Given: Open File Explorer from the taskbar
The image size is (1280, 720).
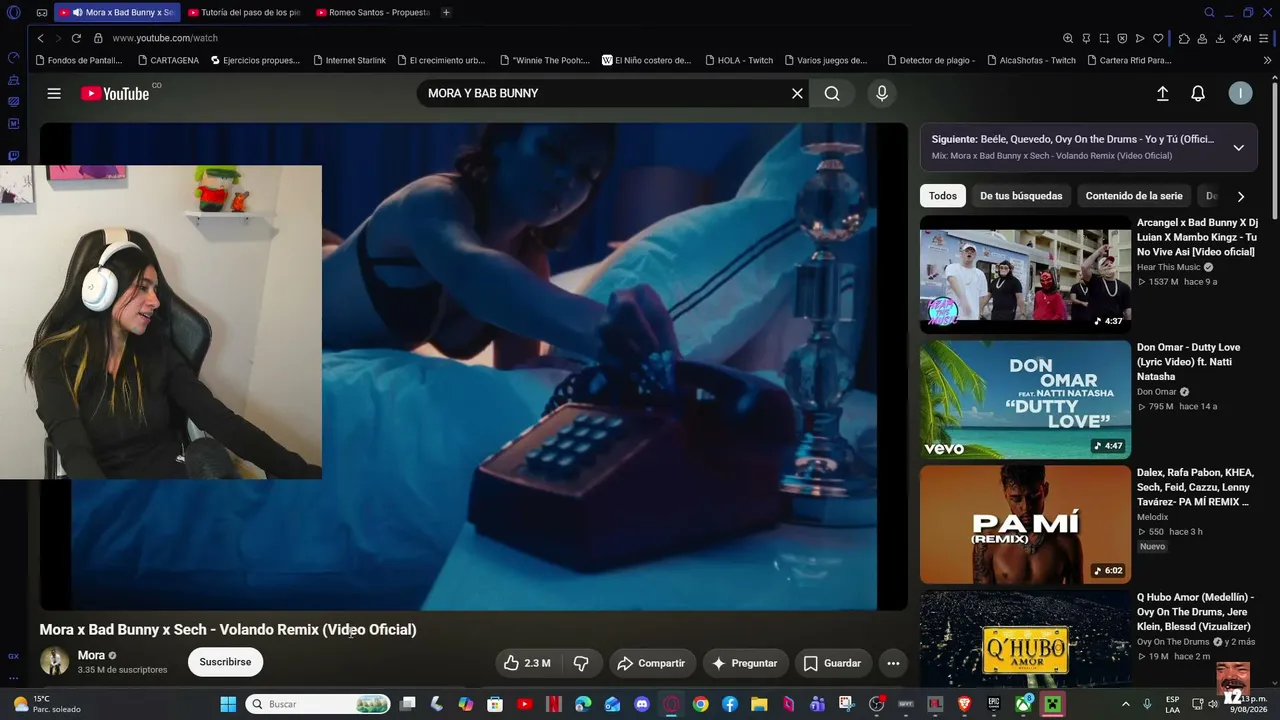Looking at the screenshot, I should pyautogui.click(x=759, y=704).
